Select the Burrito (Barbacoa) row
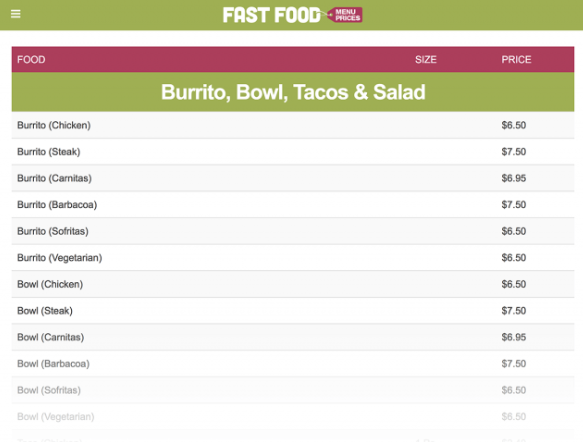Screen dimensions: 583x442 click(293, 204)
